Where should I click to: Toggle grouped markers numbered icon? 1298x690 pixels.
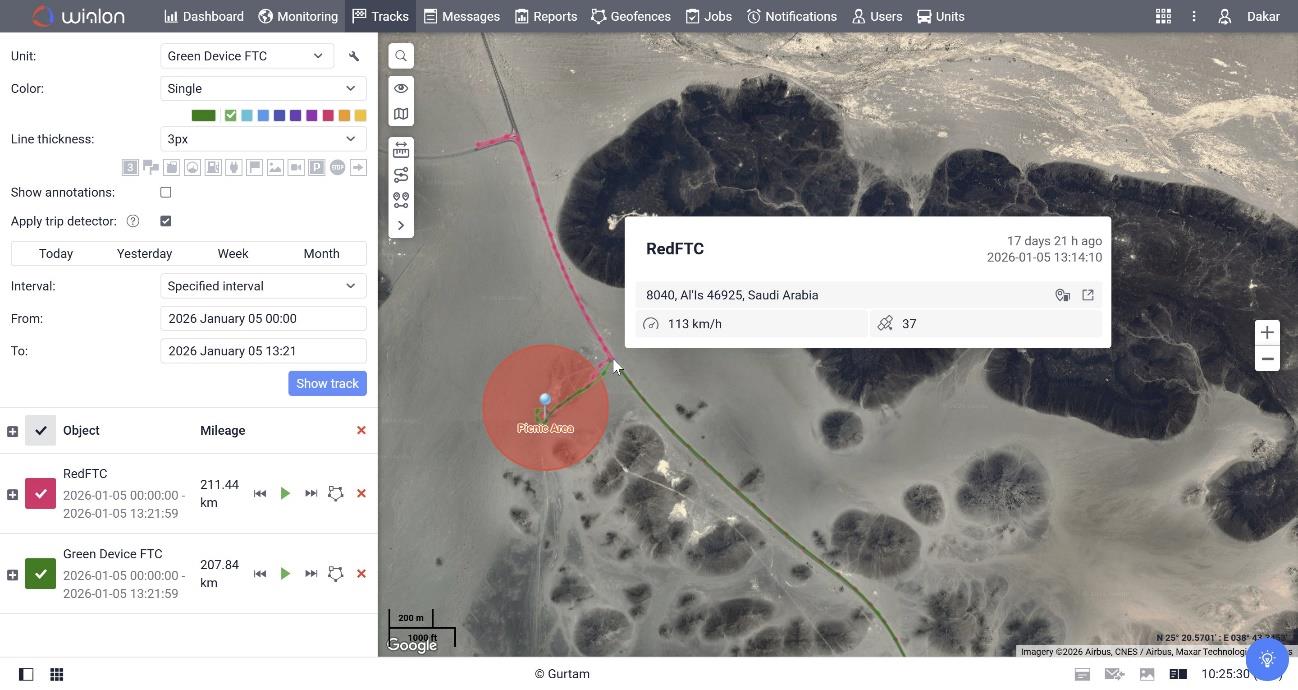pyautogui.click(x=130, y=167)
